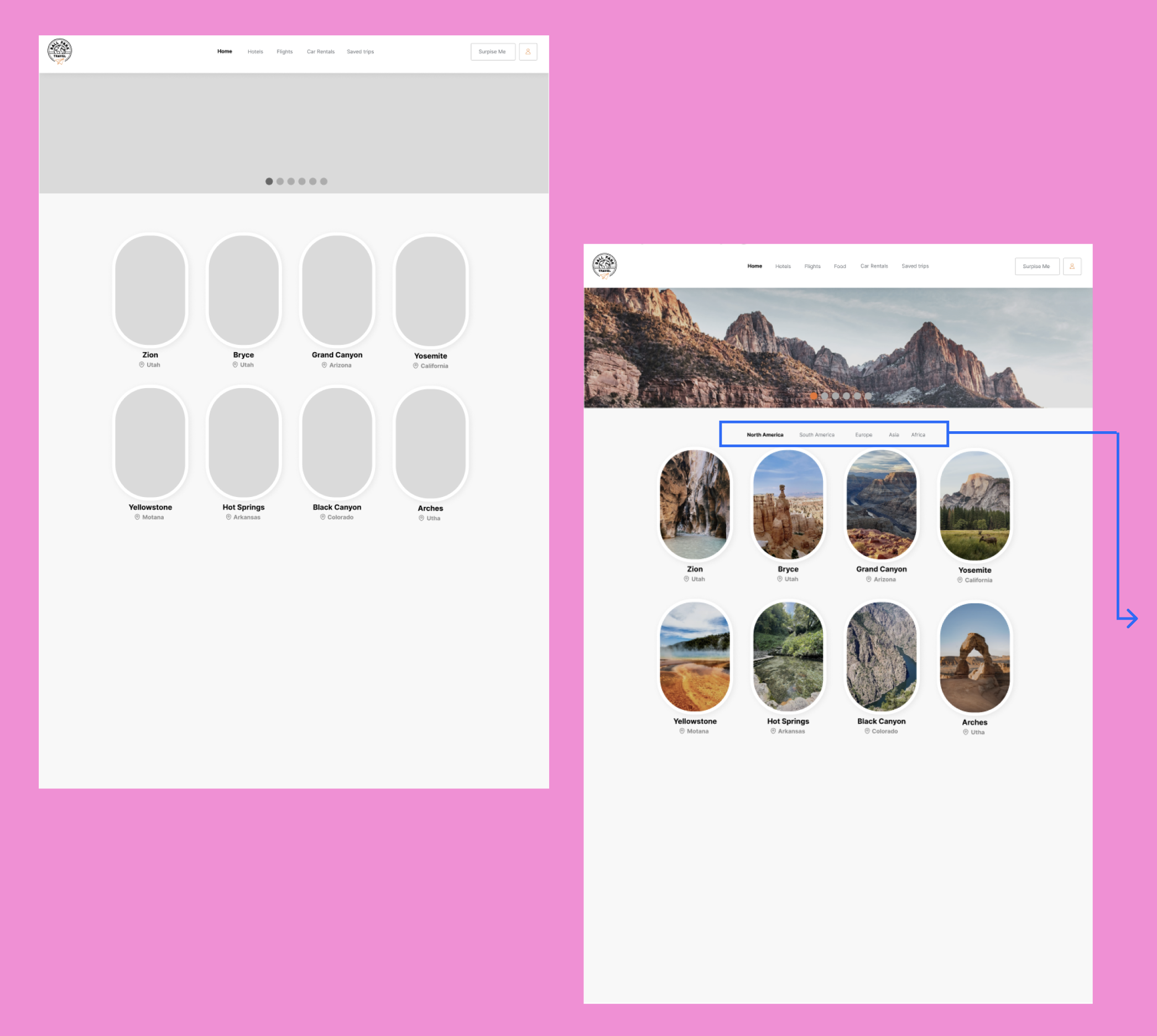The width and height of the screenshot is (1157, 1036).
Task: Click the Africa continent tab
Action: point(918,435)
